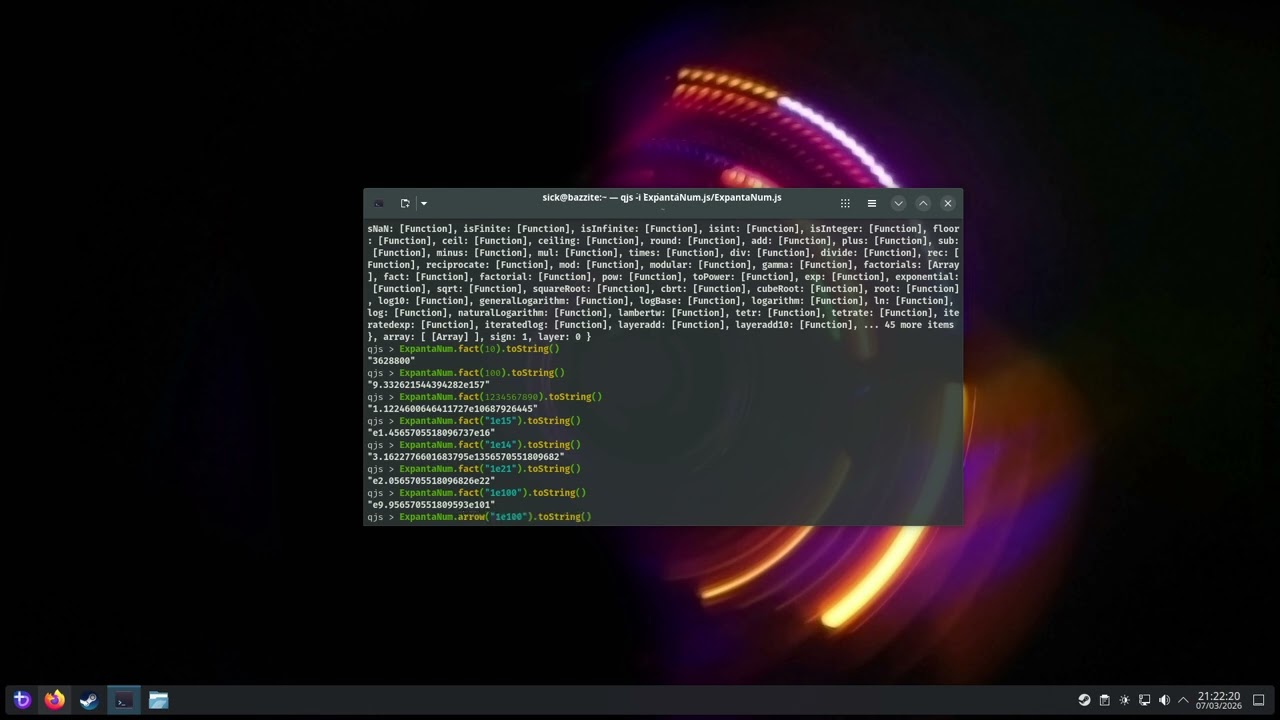Click the ExpantaNum.fact("1e14") command line

pyautogui.click(x=474, y=445)
